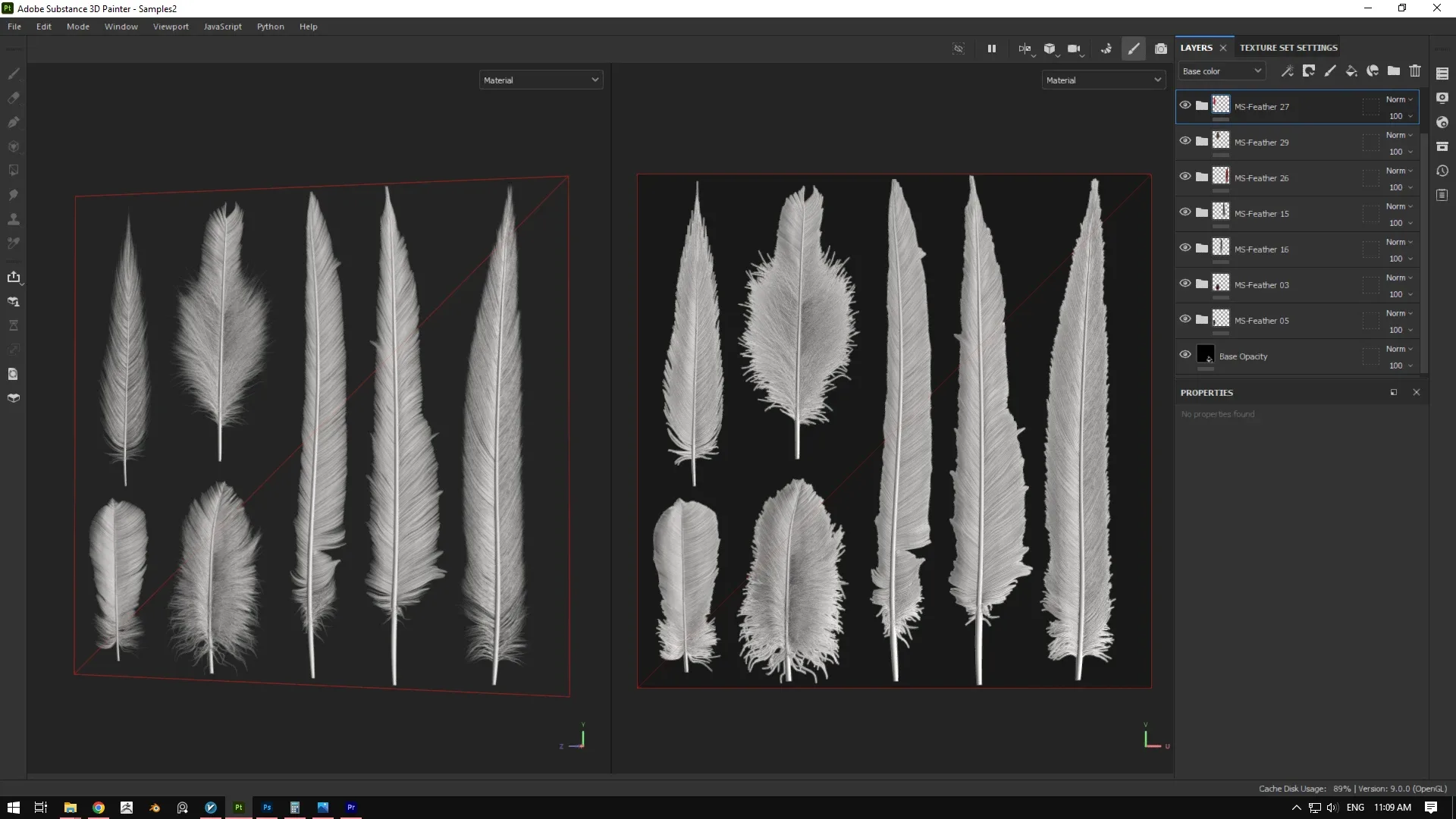Change blend mode of Base Opacity layer
The height and width of the screenshot is (819, 1456).
coord(1399,349)
